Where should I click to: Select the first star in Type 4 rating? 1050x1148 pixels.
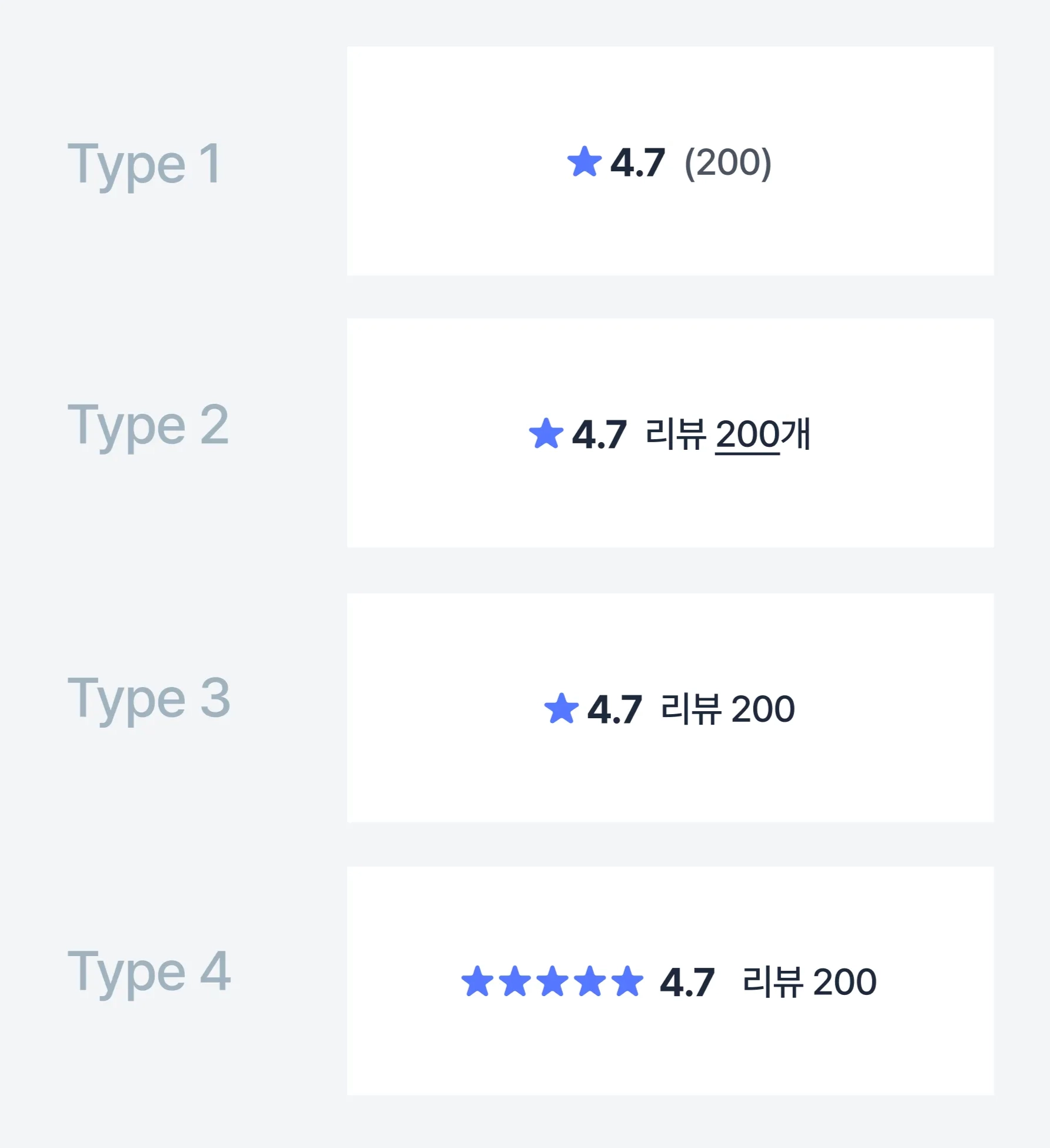click(477, 981)
